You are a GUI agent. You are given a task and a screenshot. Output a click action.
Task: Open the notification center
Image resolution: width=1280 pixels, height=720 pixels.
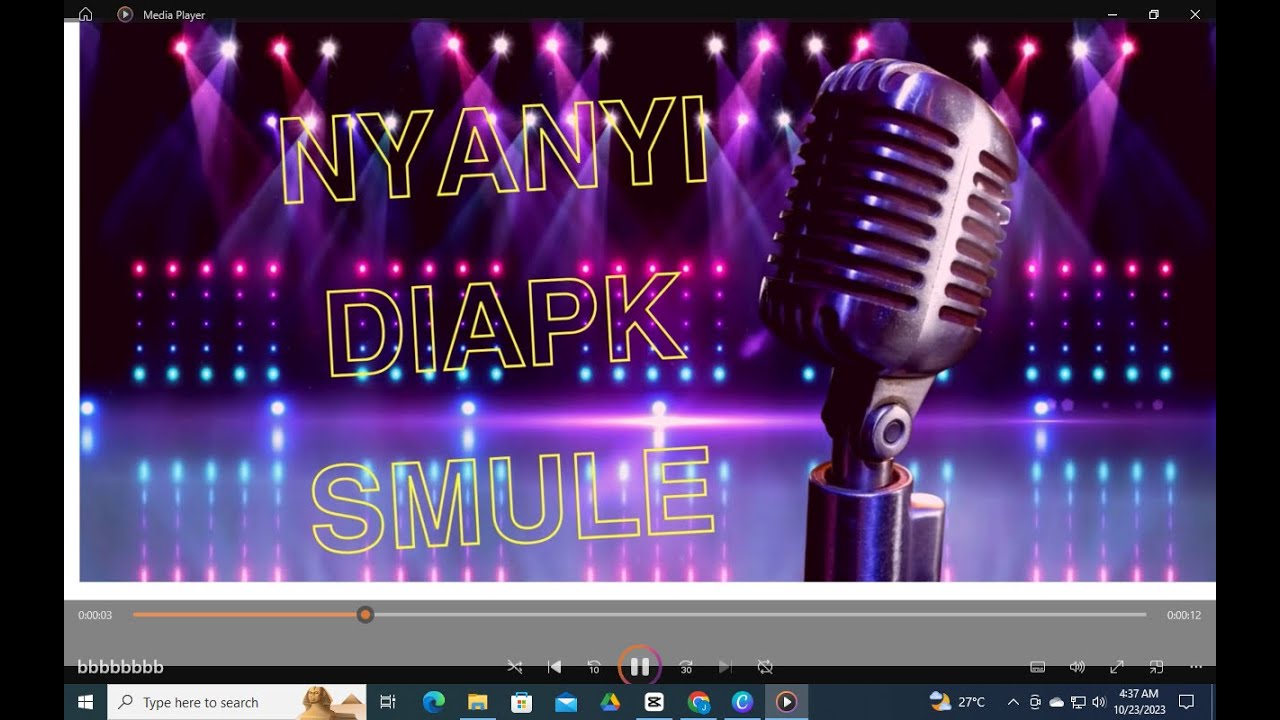pos(1187,702)
